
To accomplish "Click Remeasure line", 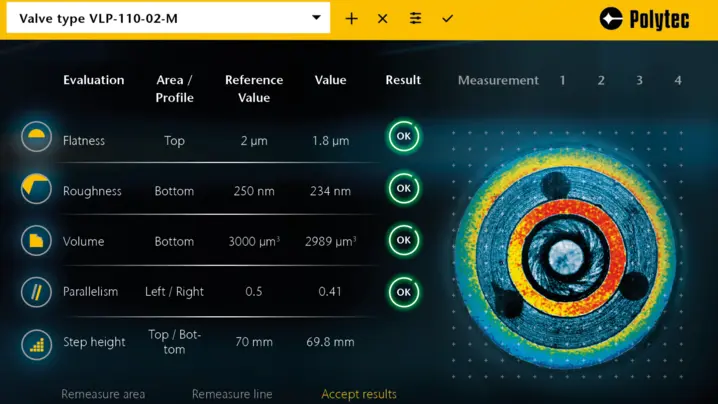I will 232,394.
